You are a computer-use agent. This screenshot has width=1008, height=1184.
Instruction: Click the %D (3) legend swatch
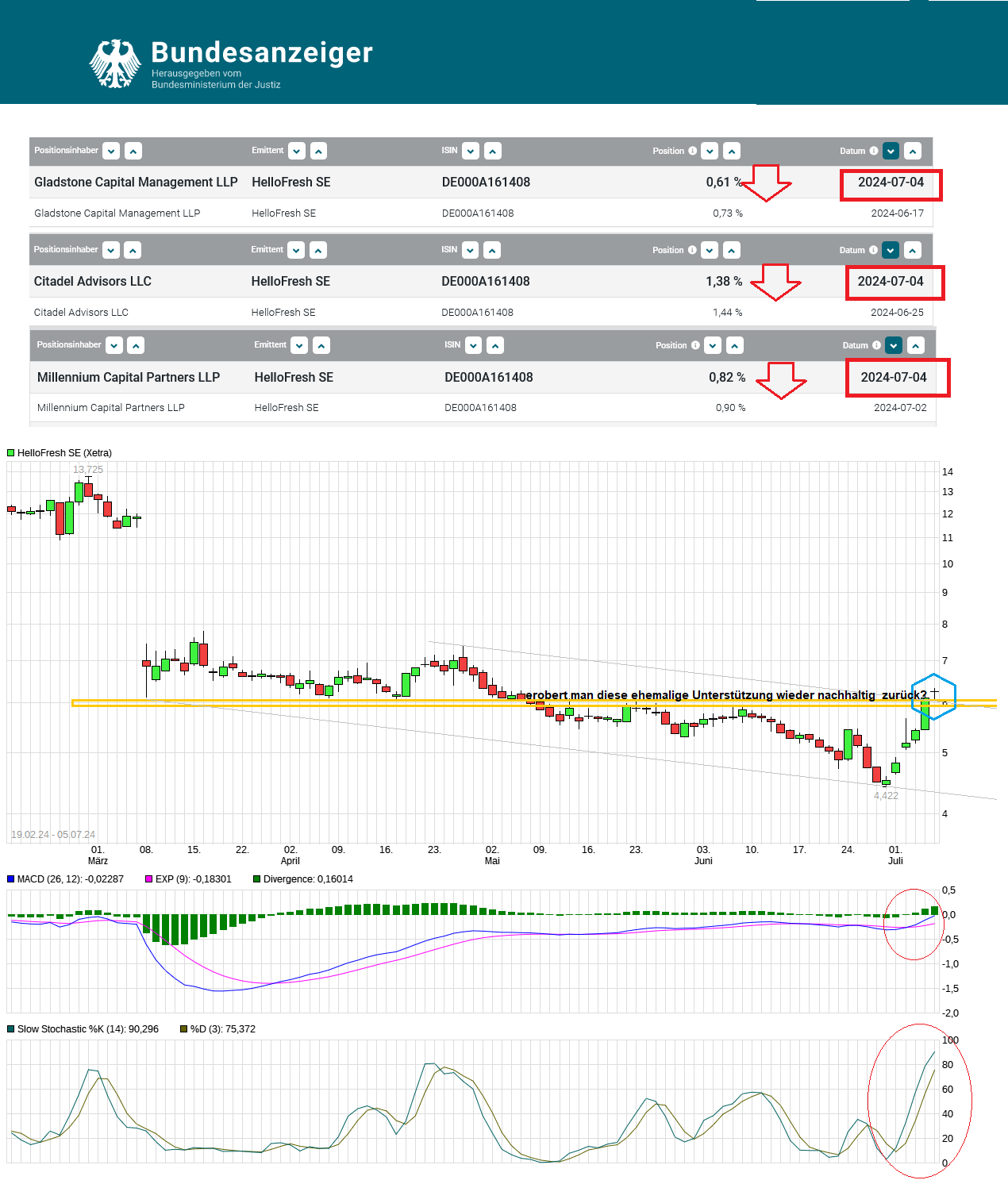[x=183, y=1028]
